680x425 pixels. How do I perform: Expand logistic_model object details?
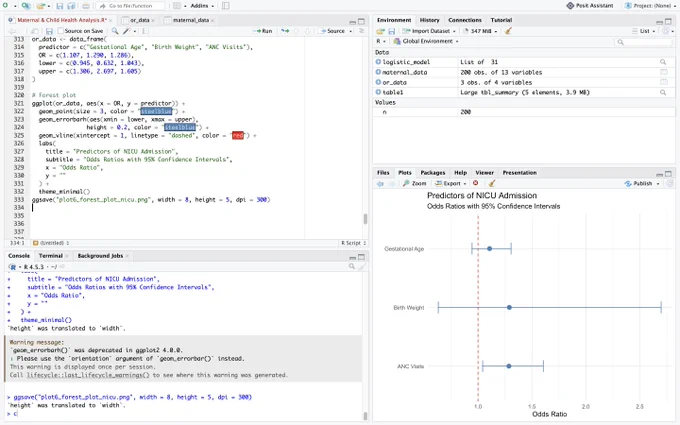pos(378,62)
